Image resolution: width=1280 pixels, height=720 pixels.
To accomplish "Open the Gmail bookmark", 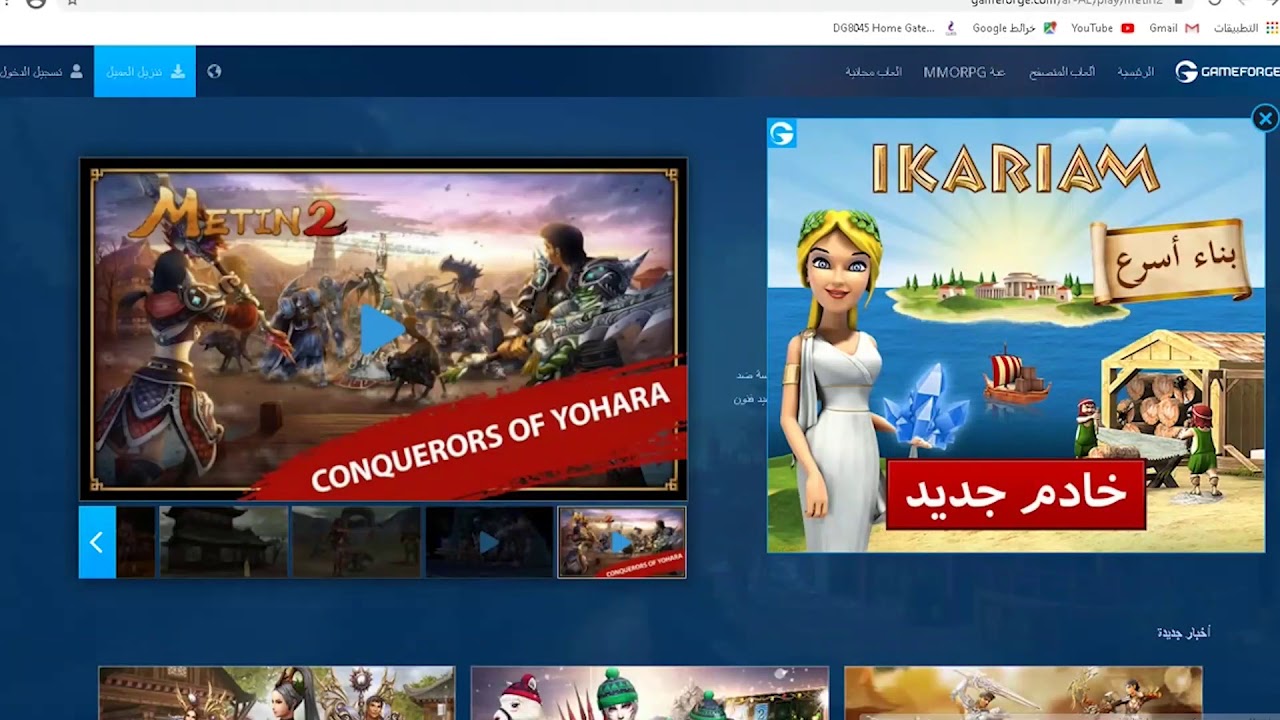I will coord(1173,28).
